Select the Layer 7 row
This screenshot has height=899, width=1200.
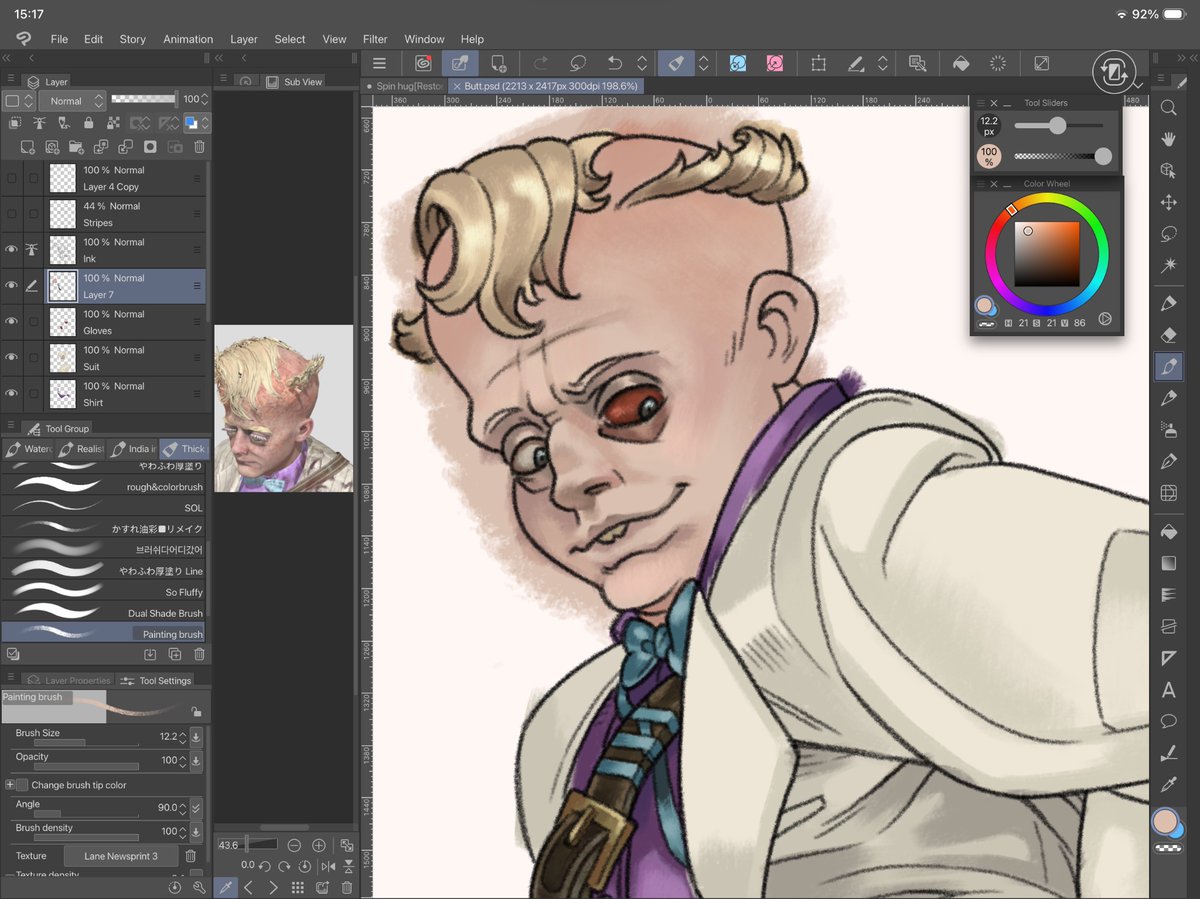point(105,286)
